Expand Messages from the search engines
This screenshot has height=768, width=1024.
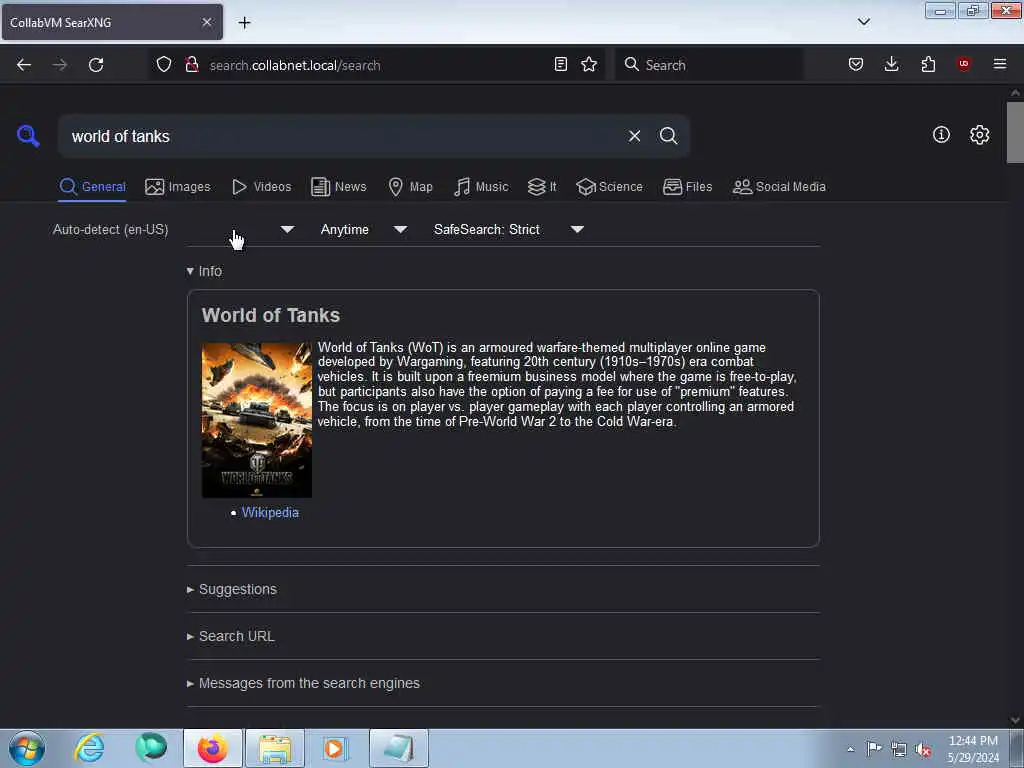click(x=303, y=683)
